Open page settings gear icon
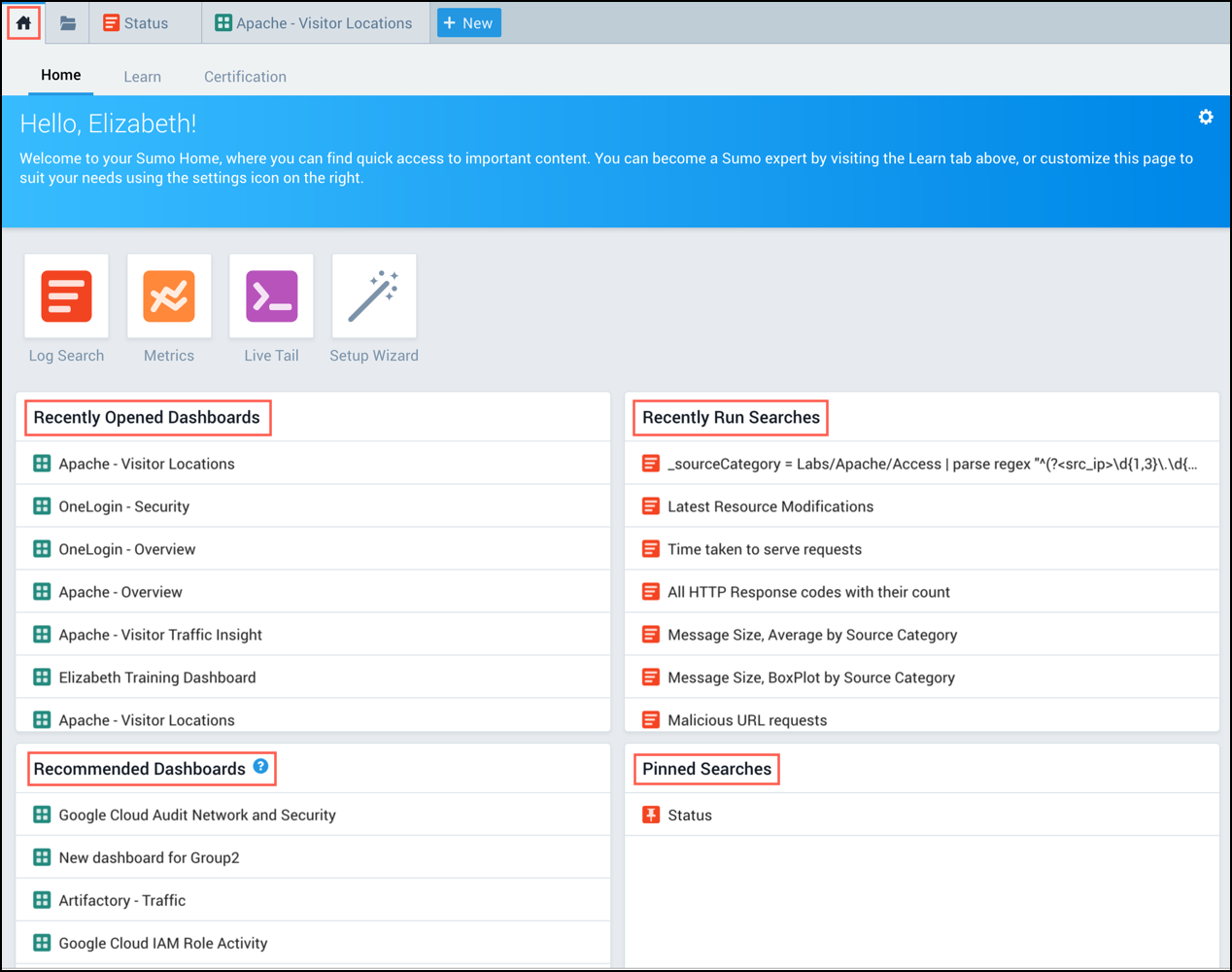Image resolution: width=1232 pixels, height=972 pixels. 1206,117
